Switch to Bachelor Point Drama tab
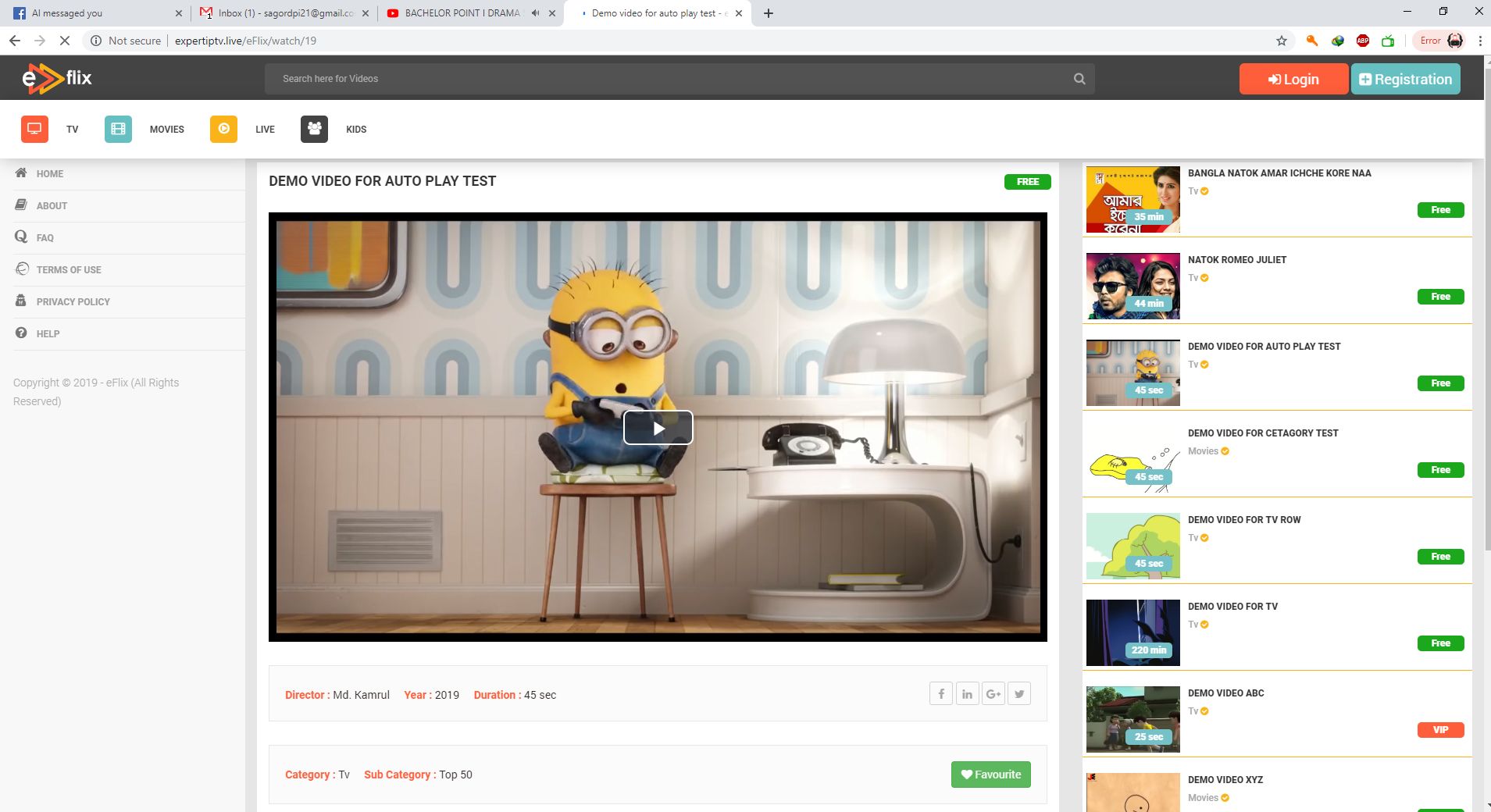 tap(470, 13)
